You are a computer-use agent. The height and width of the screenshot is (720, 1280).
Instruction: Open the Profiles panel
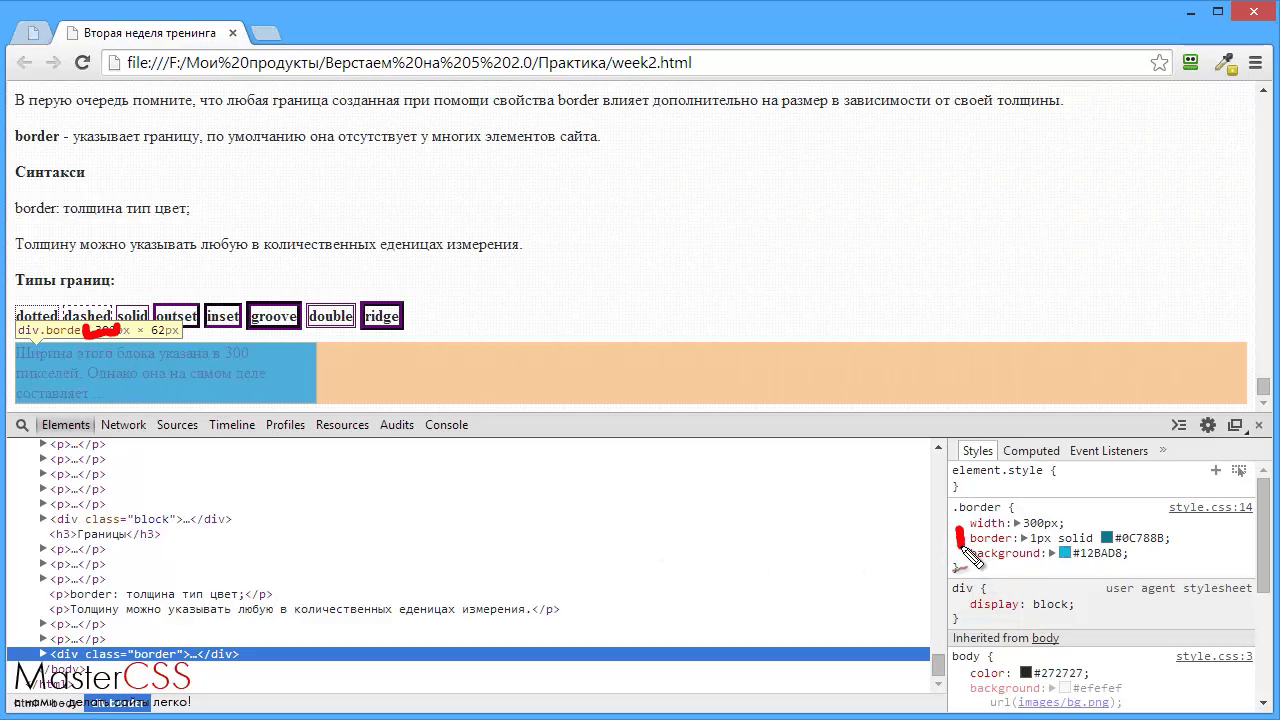pyautogui.click(x=285, y=425)
